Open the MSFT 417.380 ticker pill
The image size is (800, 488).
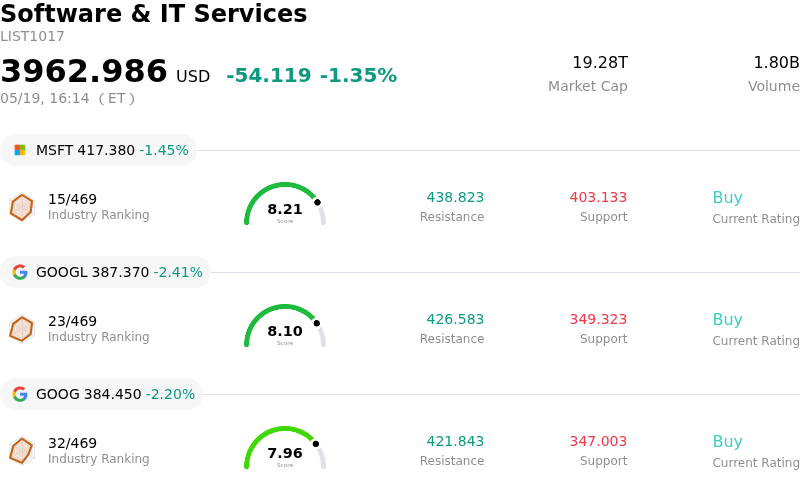[x=98, y=150]
